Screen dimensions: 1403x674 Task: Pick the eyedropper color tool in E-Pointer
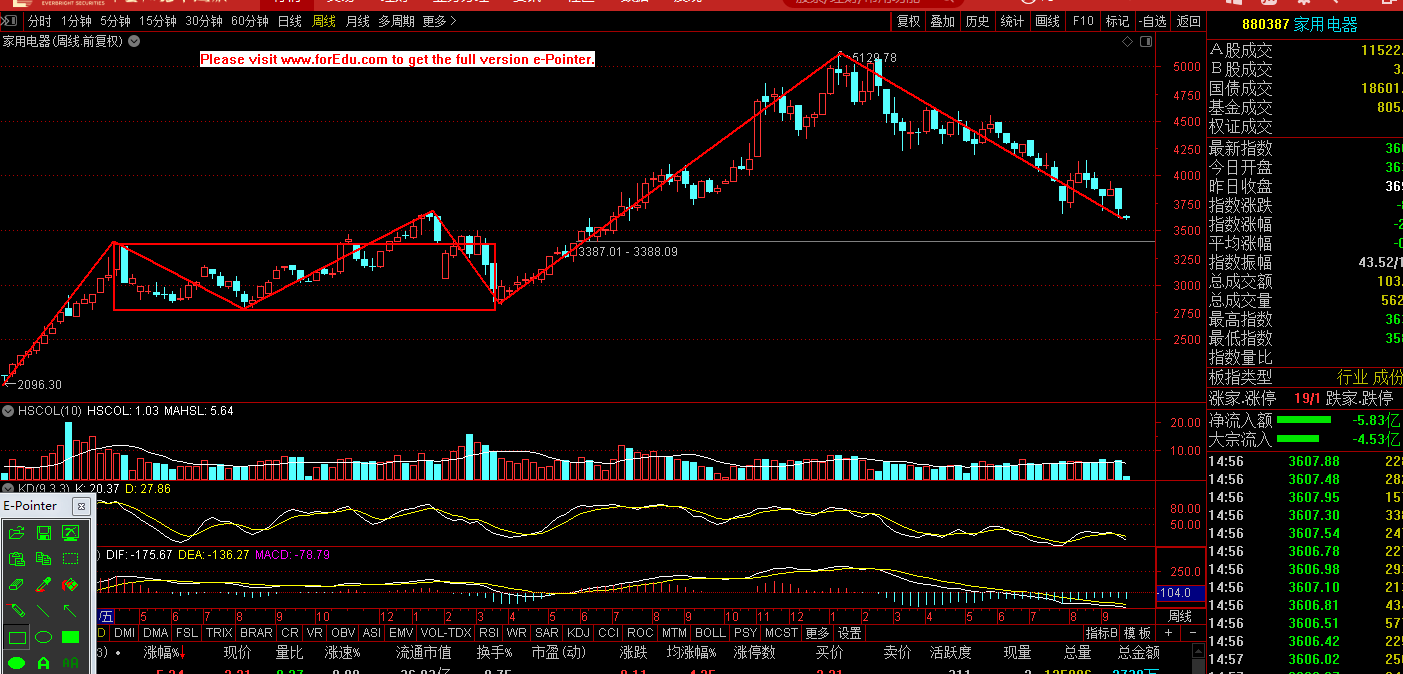pyautogui.click(x=44, y=585)
